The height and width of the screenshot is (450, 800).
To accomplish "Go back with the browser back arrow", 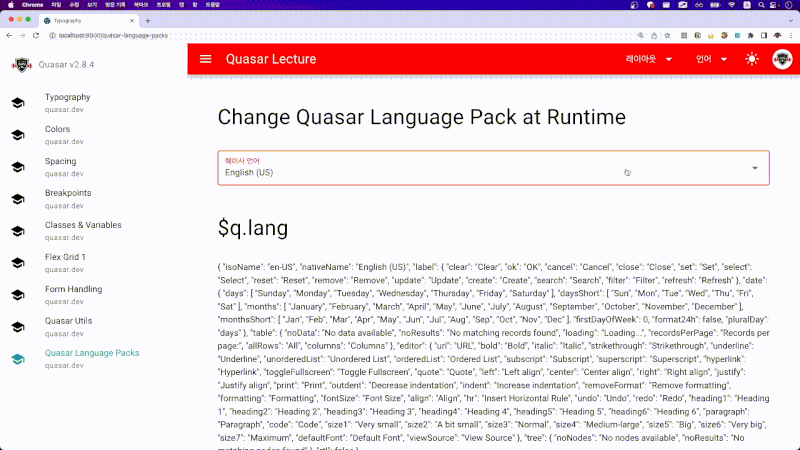I will (9, 36).
